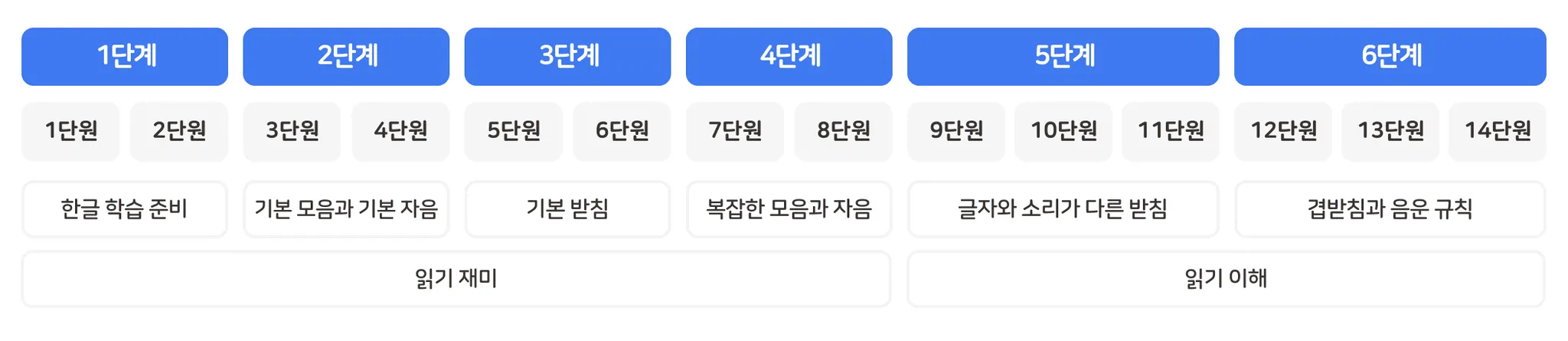Select the 1단계 stage button

point(125,57)
